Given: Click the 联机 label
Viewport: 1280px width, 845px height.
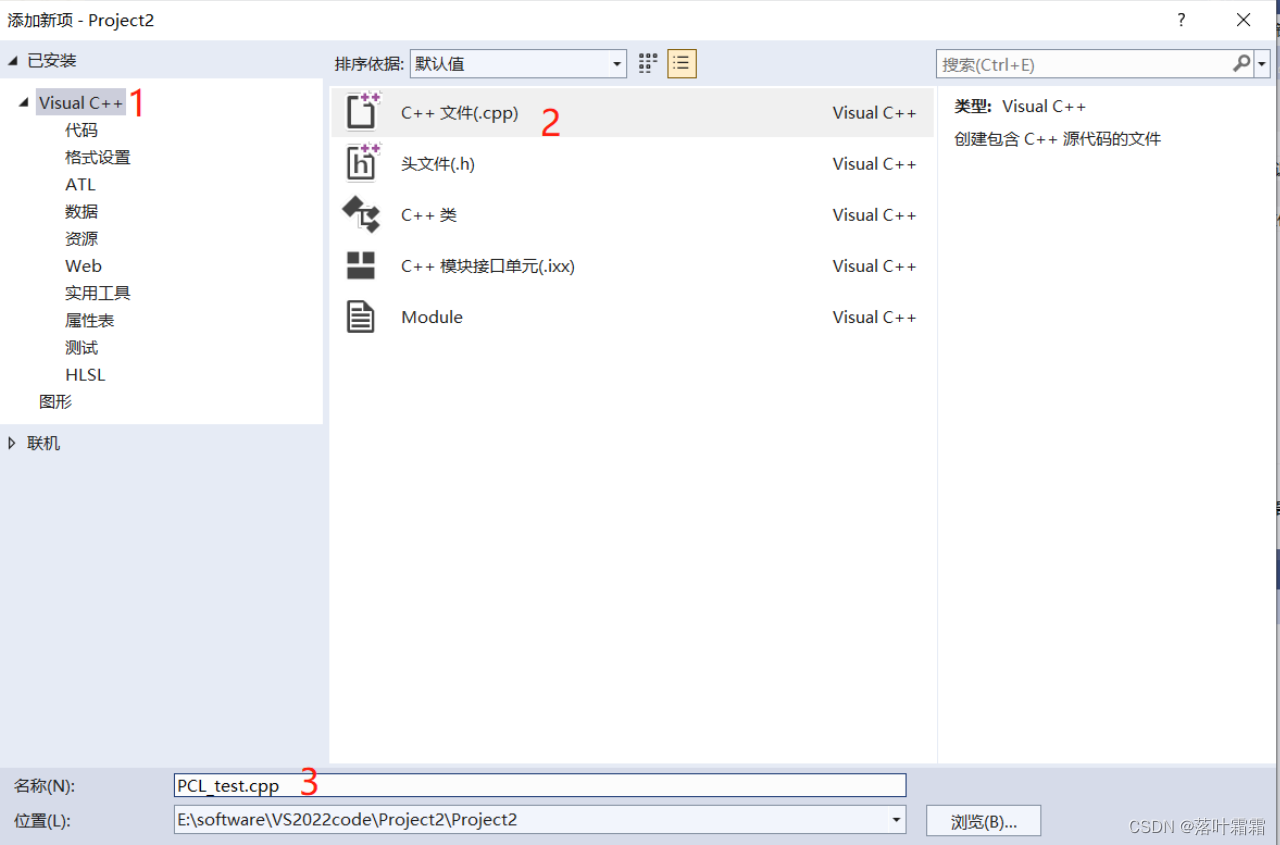Looking at the screenshot, I should 44,443.
